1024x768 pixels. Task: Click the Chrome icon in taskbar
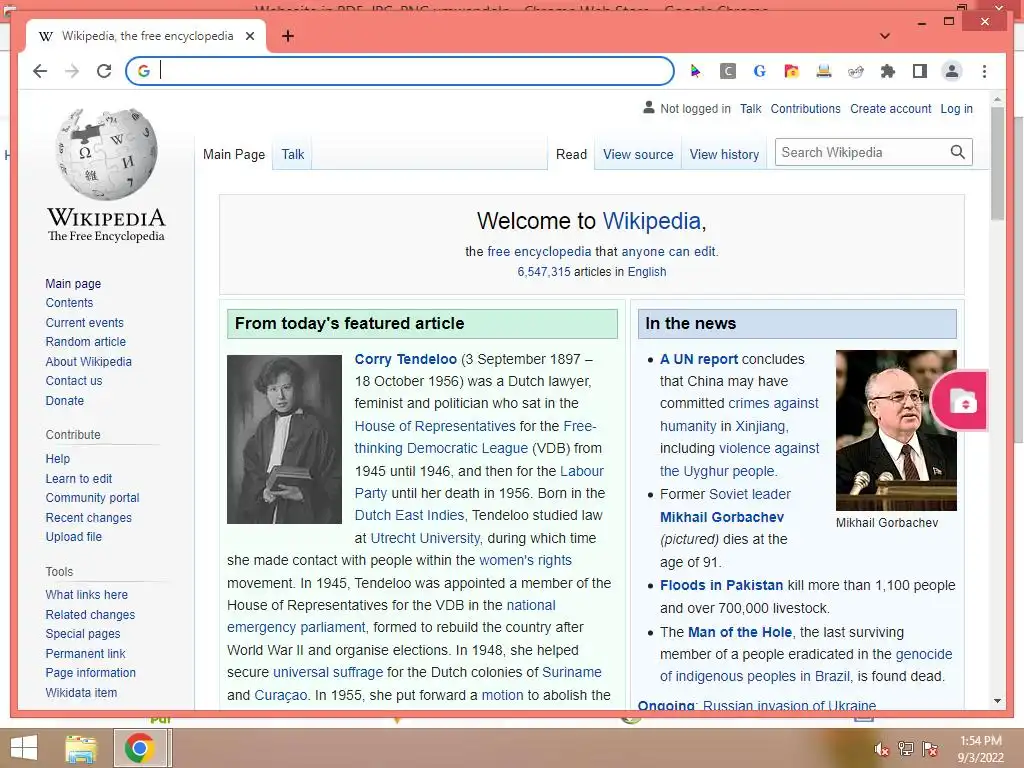coord(139,748)
